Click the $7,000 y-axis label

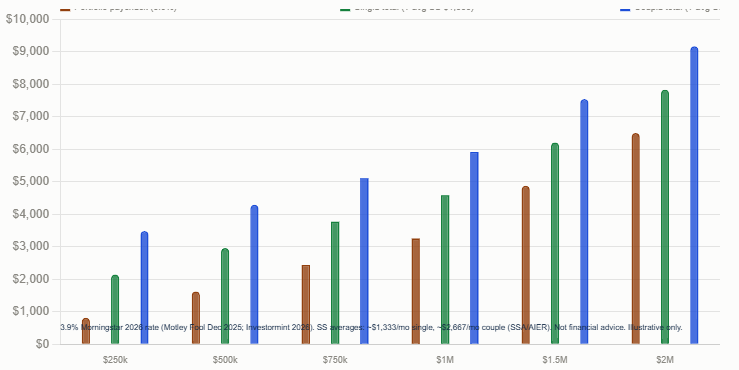pos(31,116)
